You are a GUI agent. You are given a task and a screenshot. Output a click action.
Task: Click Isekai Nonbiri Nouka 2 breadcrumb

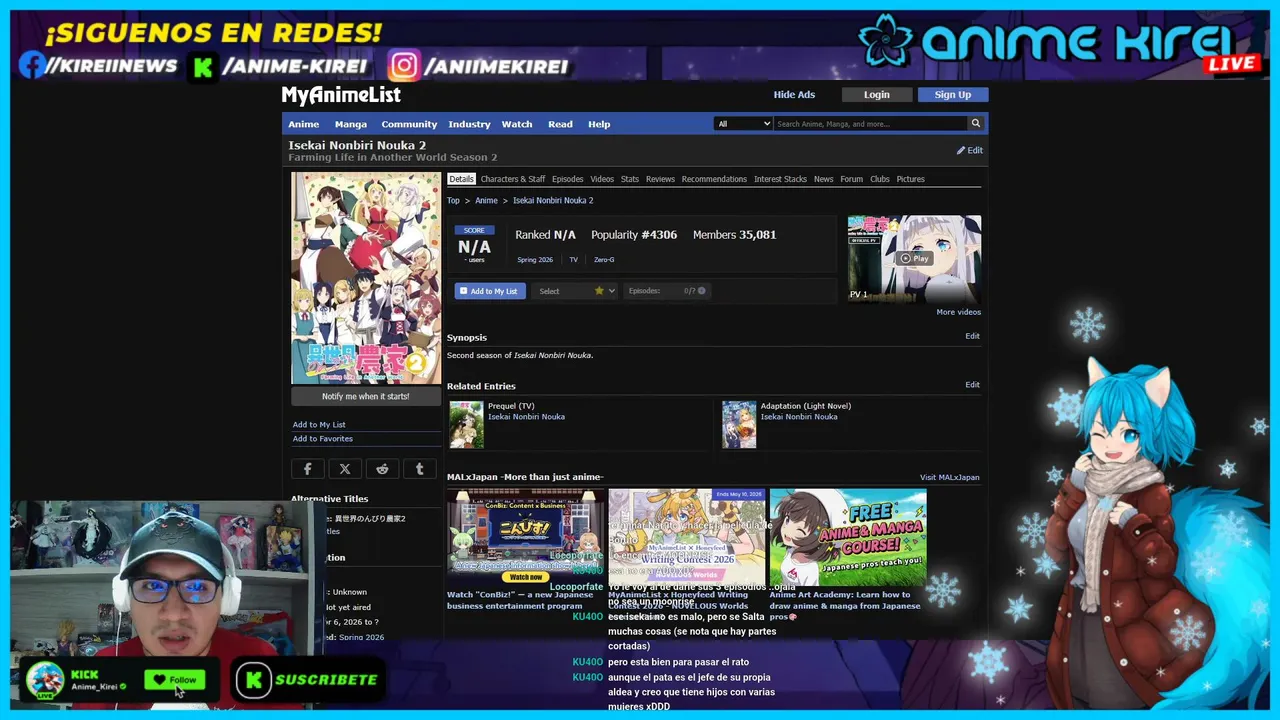tap(553, 201)
